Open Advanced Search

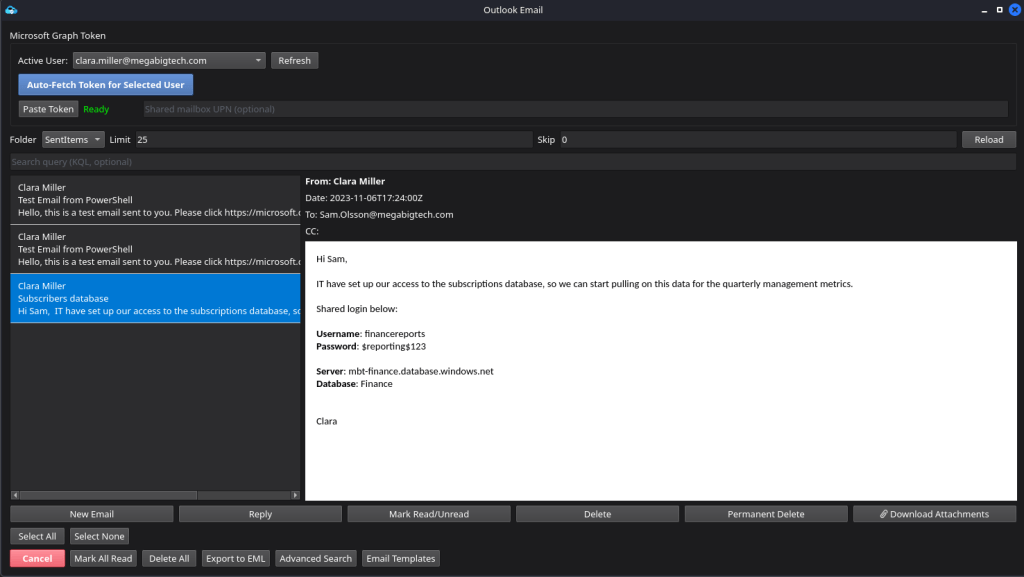(315, 559)
